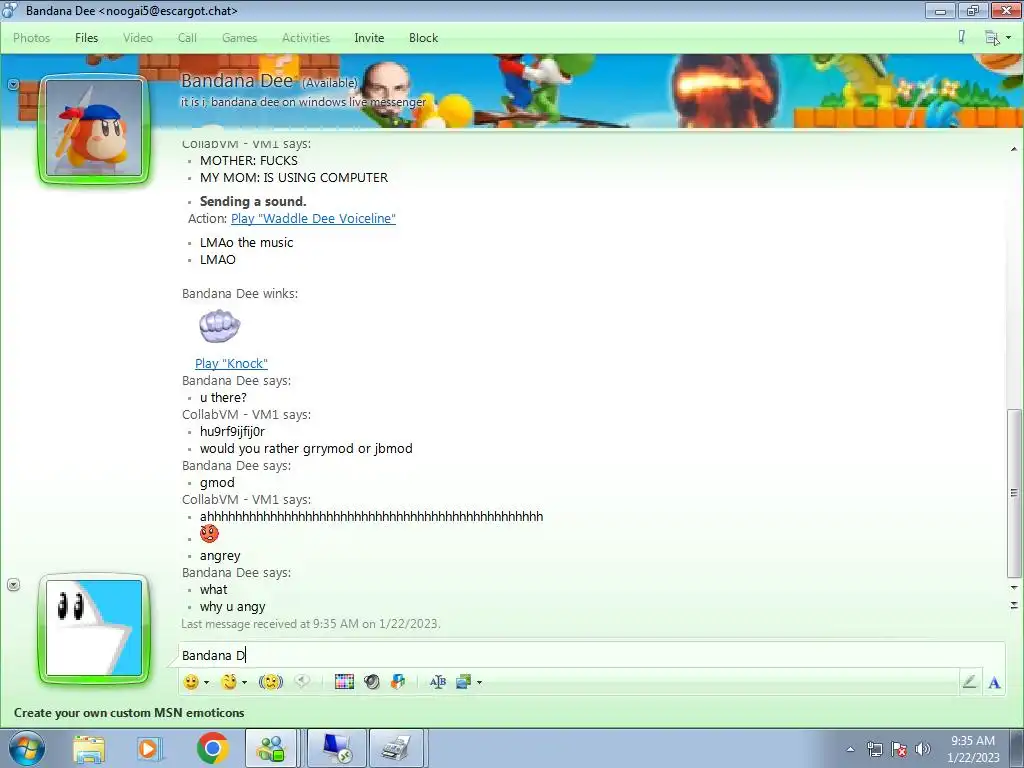Click the scene color paintbrush icon
This screenshot has height=768, width=1024.
tap(961, 37)
